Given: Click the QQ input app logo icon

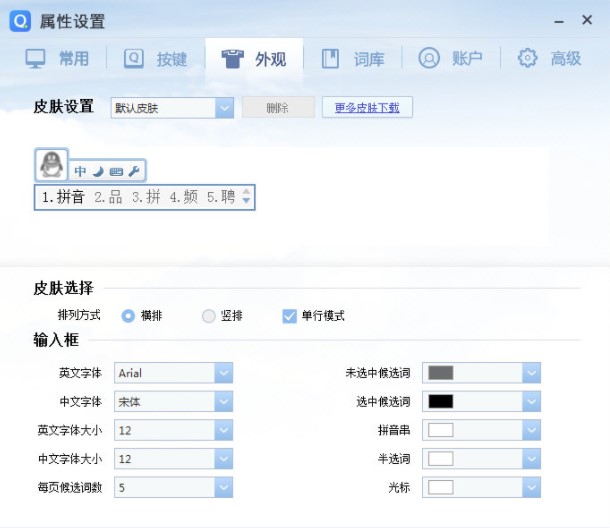Looking at the screenshot, I should point(20,21).
